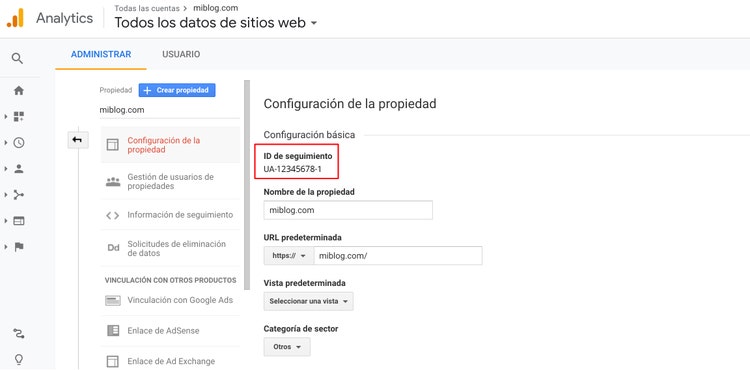The width and height of the screenshot is (750, 370).
Task: Click the back arrow button
Action: [77, 140]
